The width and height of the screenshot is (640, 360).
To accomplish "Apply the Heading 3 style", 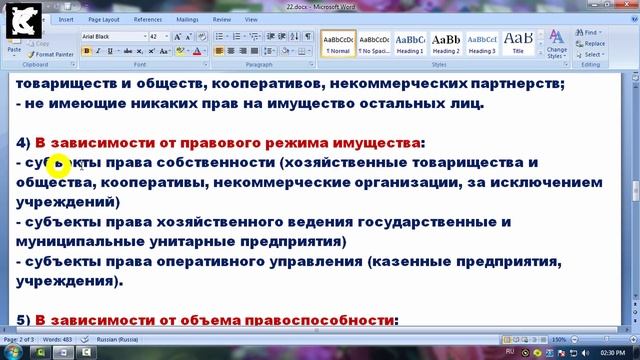I will 482,43.
